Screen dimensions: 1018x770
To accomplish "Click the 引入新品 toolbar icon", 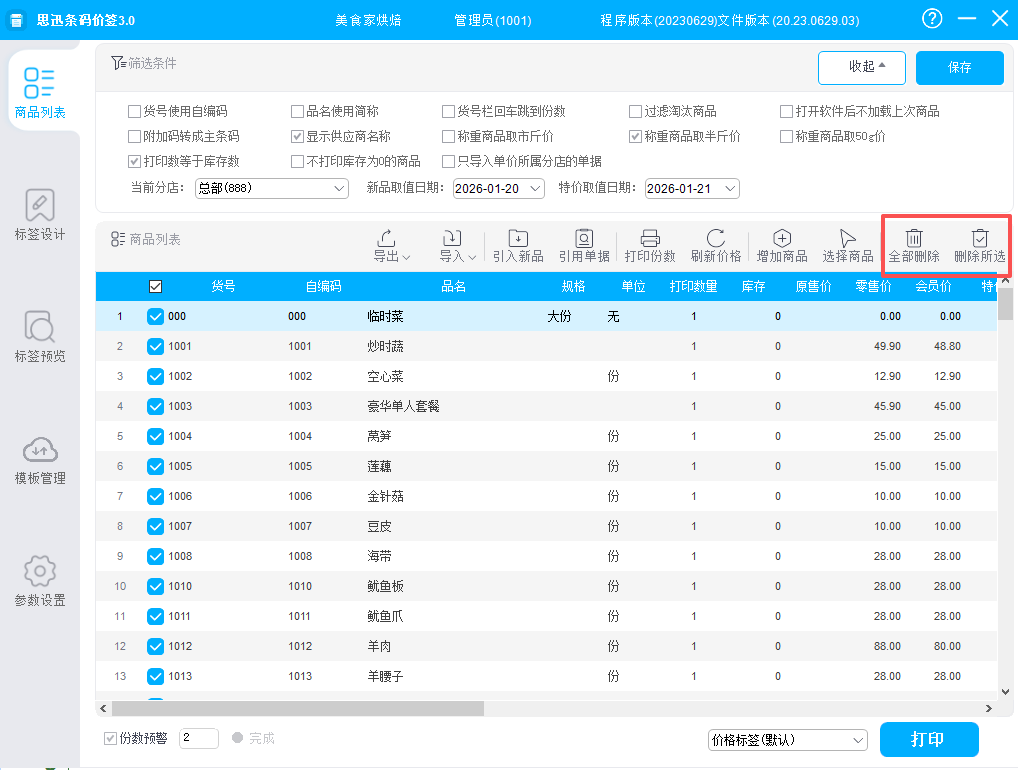I will pyautogui.click(x=518, y=239).
